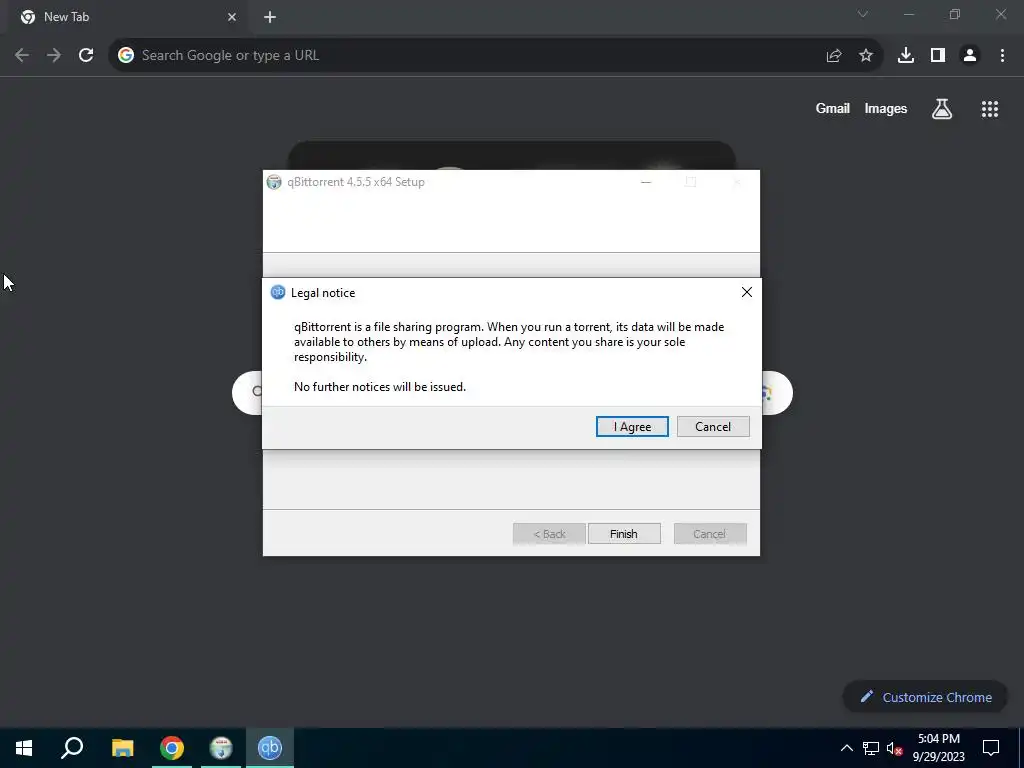1024x768 pixels.
Task: Close the Legal notice dialog with X
Action: (746, 292)
